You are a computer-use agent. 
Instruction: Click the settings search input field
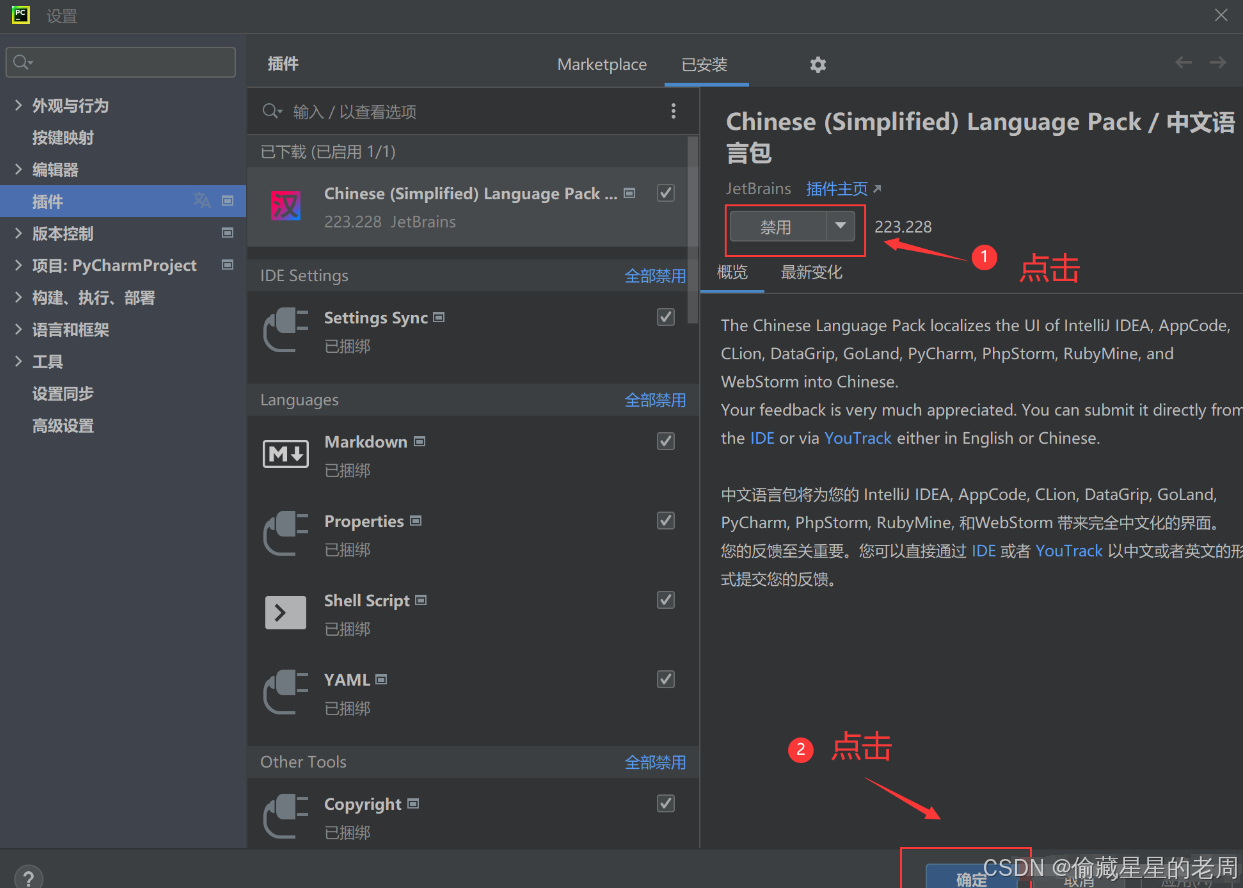click(121, 62)
